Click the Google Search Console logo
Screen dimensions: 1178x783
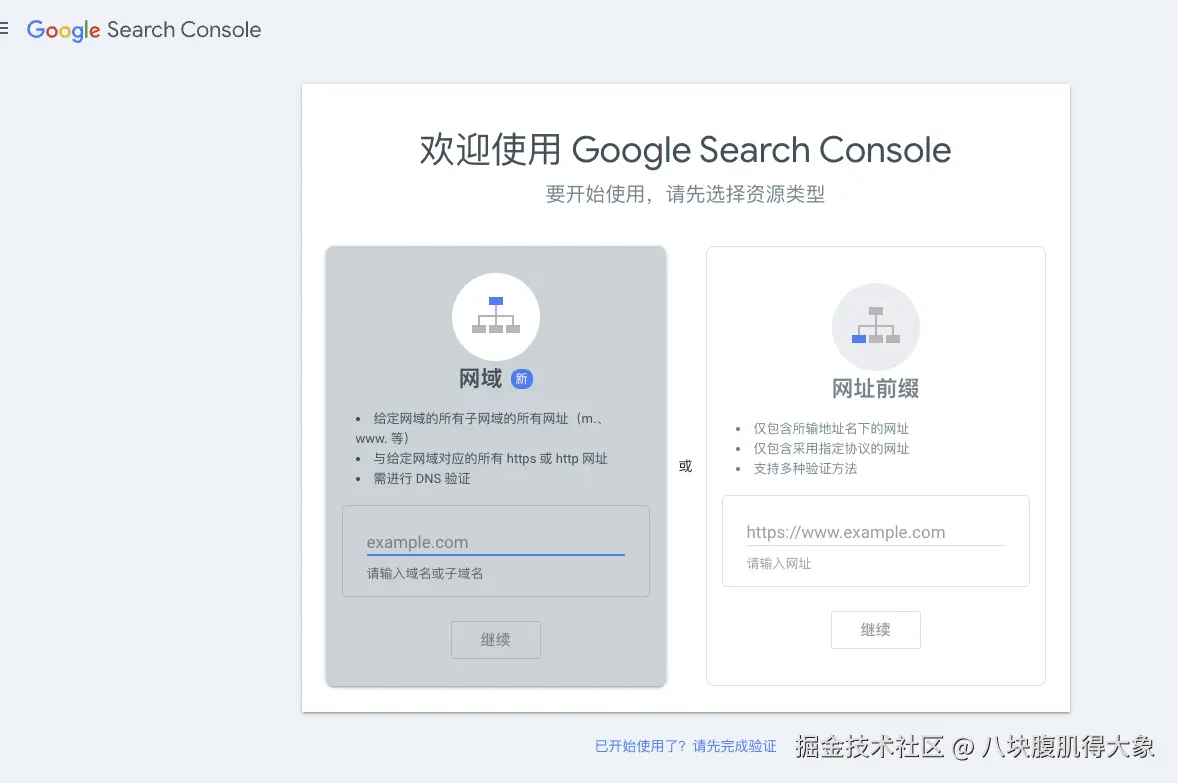coord(144,30)
